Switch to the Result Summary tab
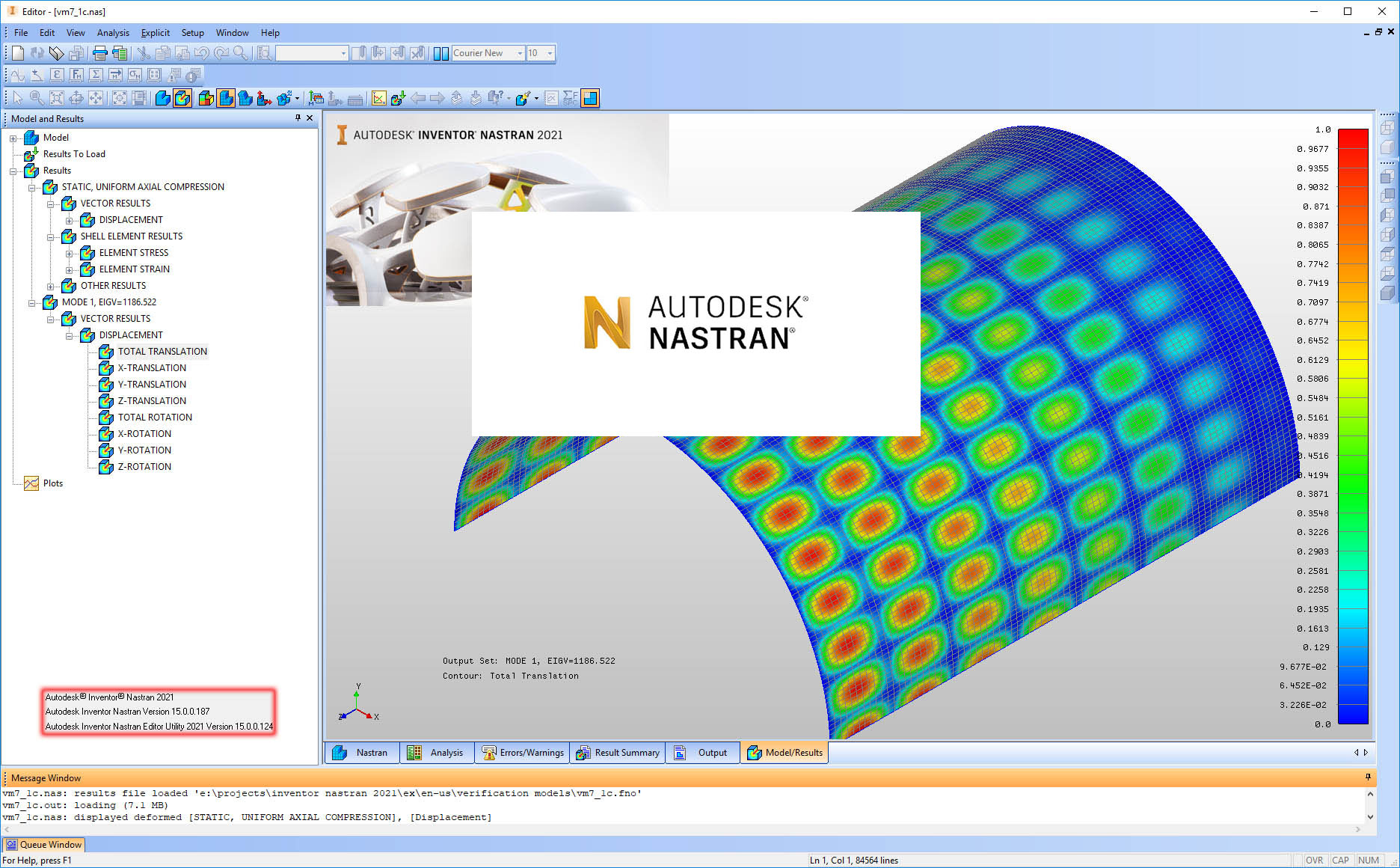The width and height of the screenshot is (1400, 868). (x=618, y=753)
